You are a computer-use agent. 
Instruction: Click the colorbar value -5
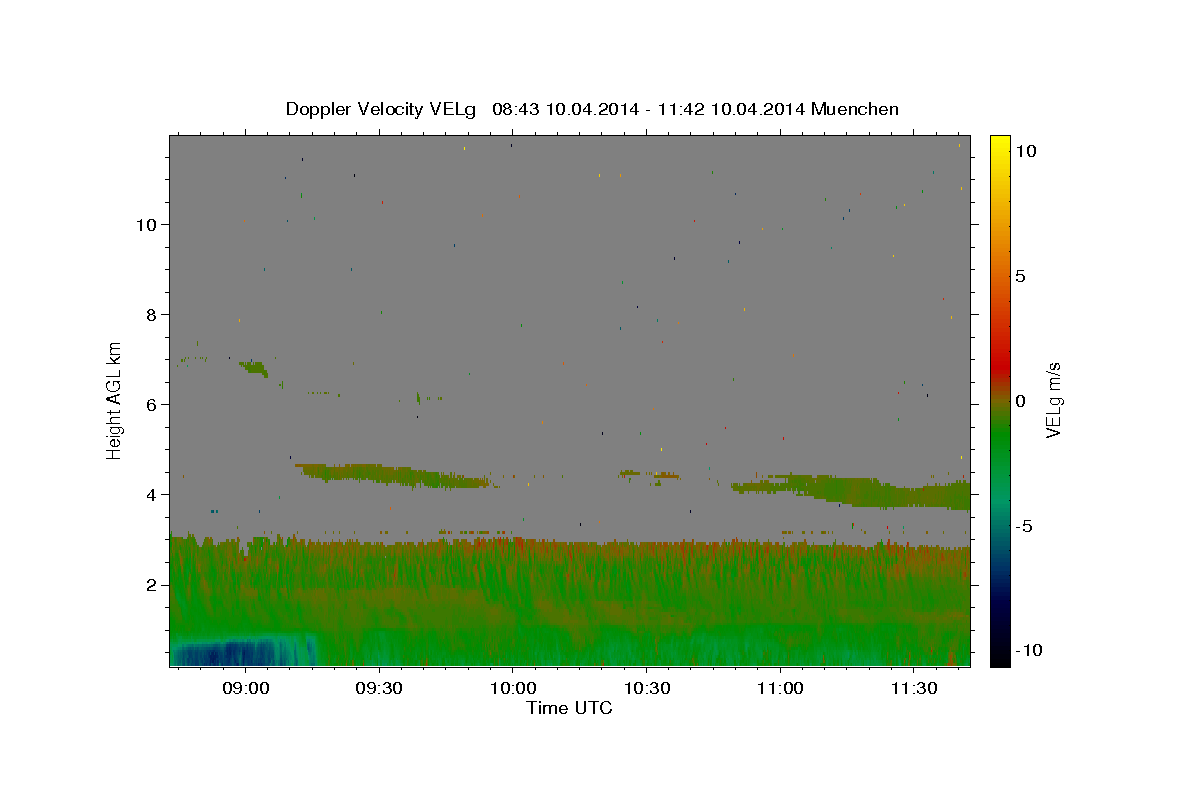(1024, 526)
